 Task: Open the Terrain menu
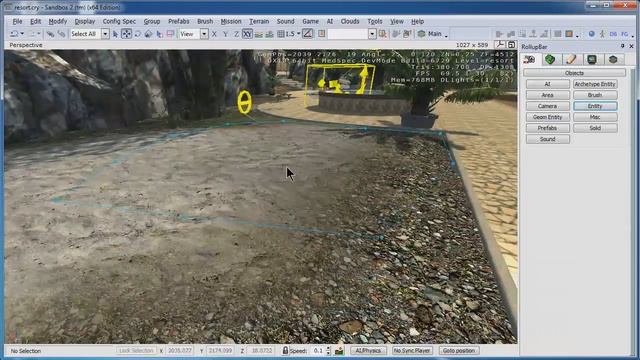point(259,21)
